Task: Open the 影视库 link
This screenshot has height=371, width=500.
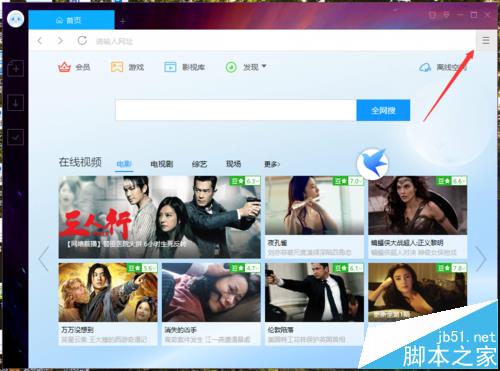Action: [x=193, y=67]
